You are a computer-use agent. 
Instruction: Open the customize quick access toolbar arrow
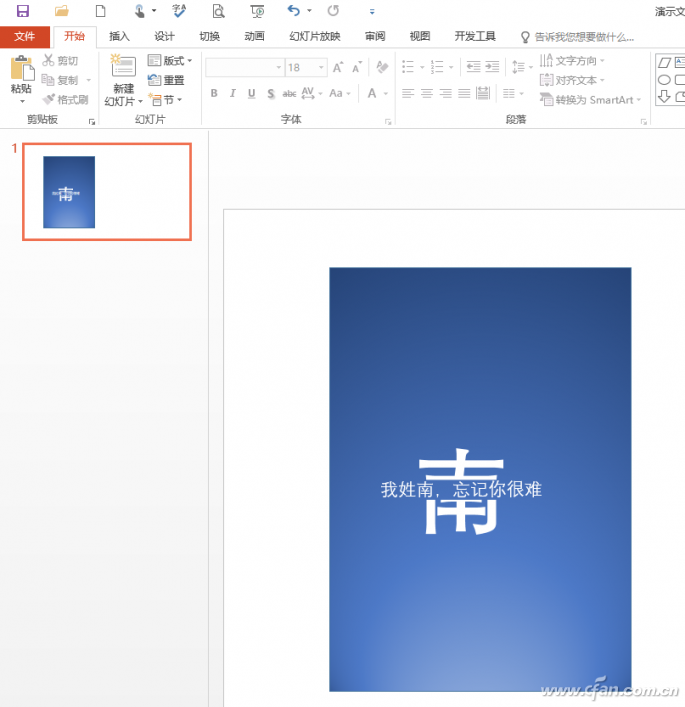pyautogui.click(x=372, y=12)
